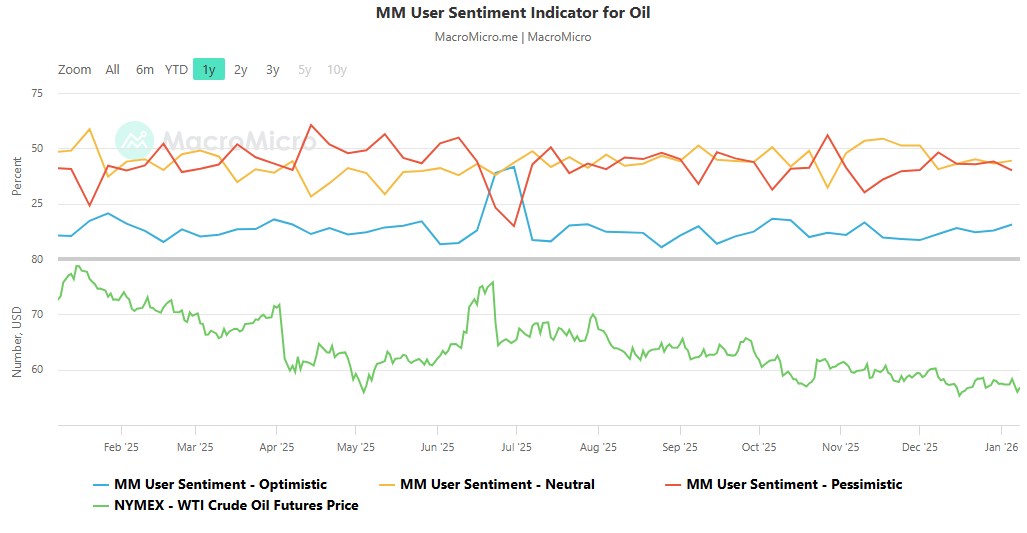The width and height of the screenshot is (1027, 533).
Task: Click the green WTI legend line marker
Action: click(x=99, y=506)
